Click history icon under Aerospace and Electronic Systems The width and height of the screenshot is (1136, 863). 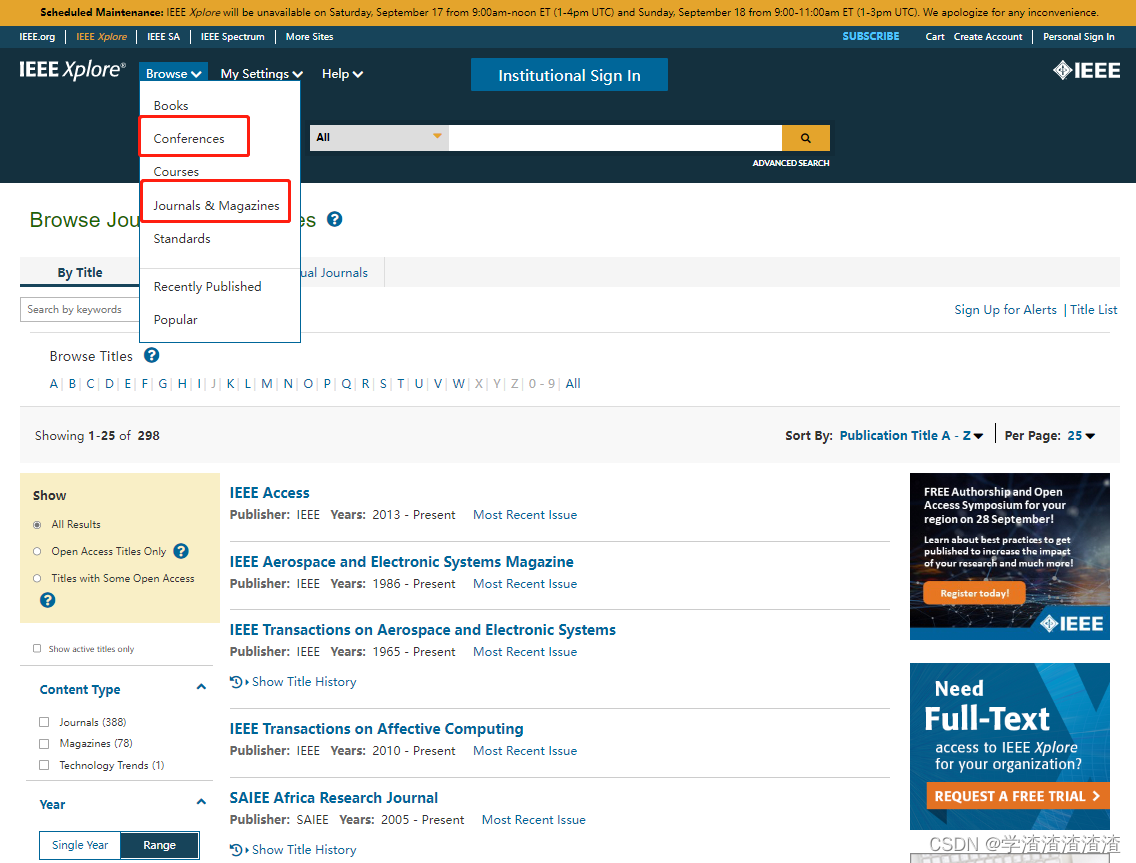click(x=235, y=682)
